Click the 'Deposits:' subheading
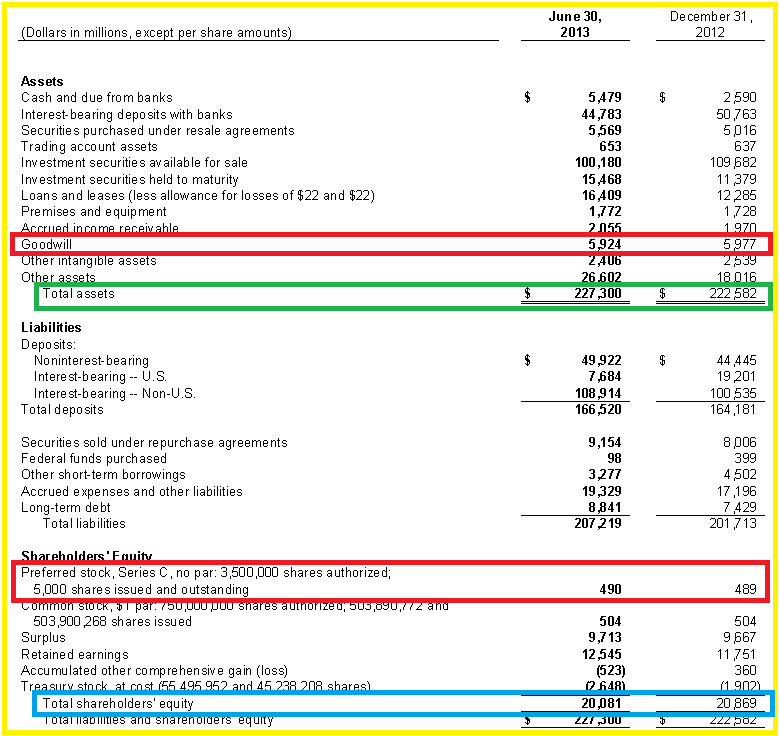 pos(48,345)
